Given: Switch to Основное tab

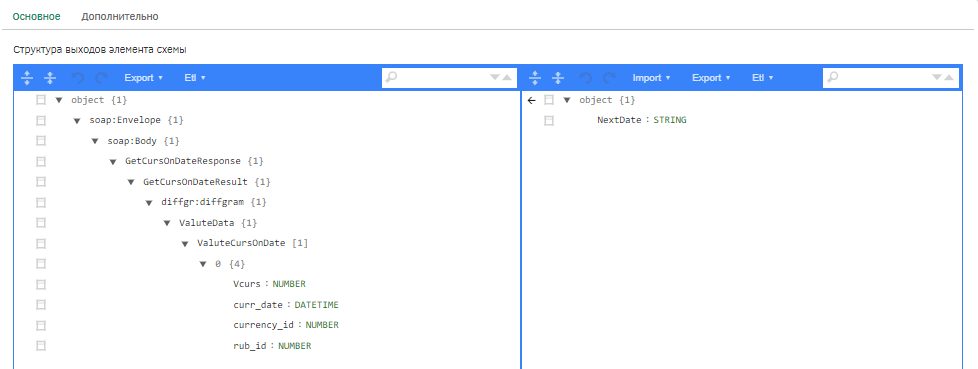Looking at the screenshot, I should click(37, 16).
